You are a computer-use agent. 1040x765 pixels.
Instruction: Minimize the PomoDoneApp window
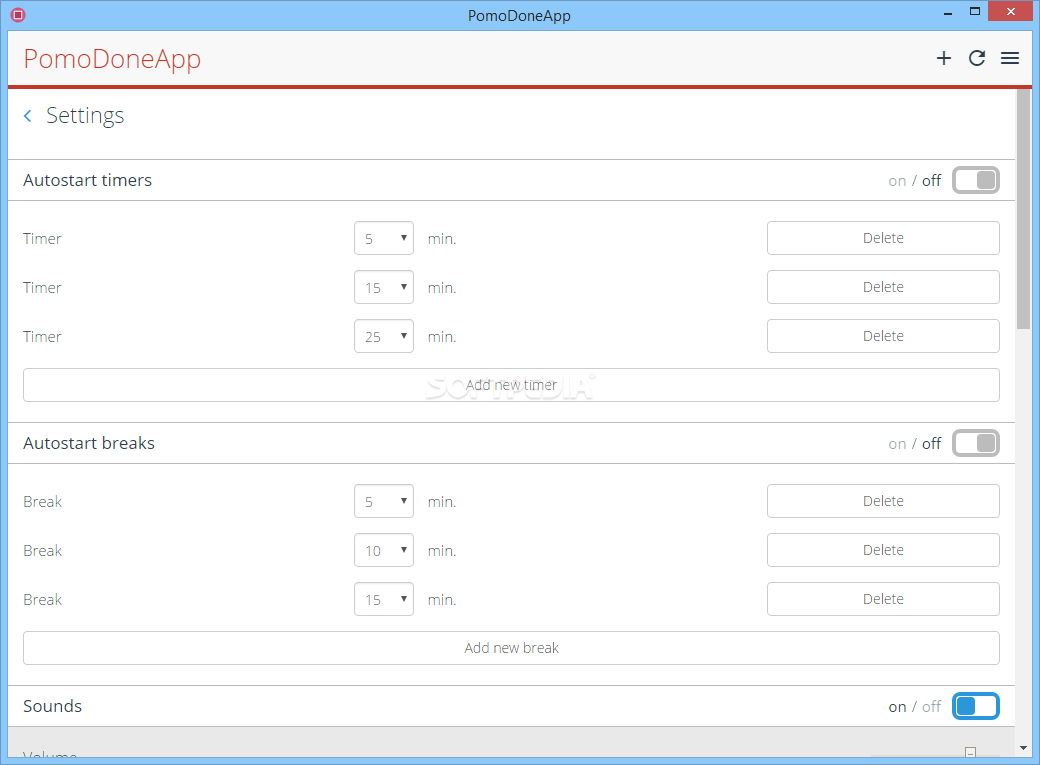[x=948, y=13]
